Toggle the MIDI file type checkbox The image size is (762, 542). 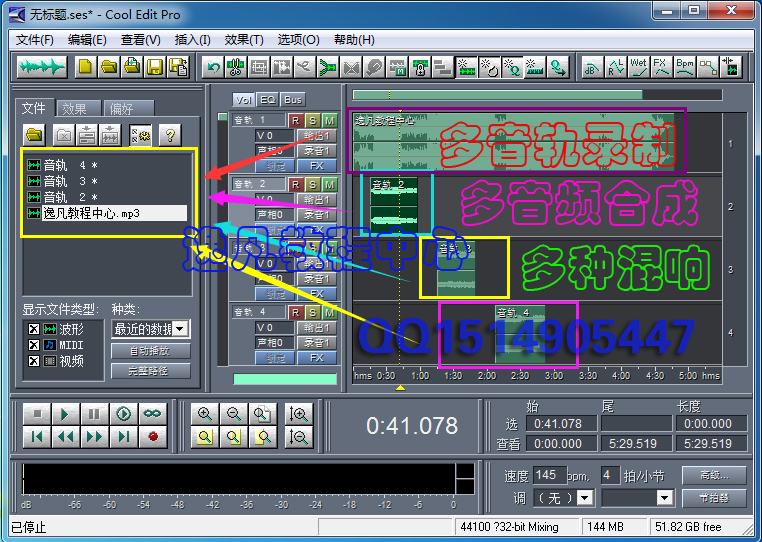(x=34, y=345)
